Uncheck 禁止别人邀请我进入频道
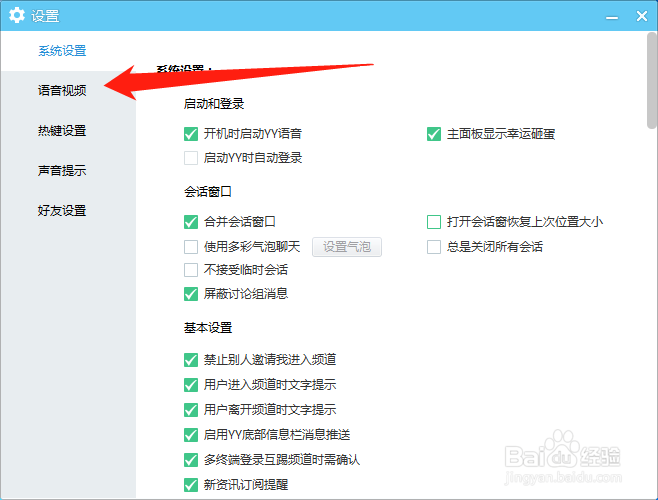This screenshot has height=500, width=658. pos(191,360)
